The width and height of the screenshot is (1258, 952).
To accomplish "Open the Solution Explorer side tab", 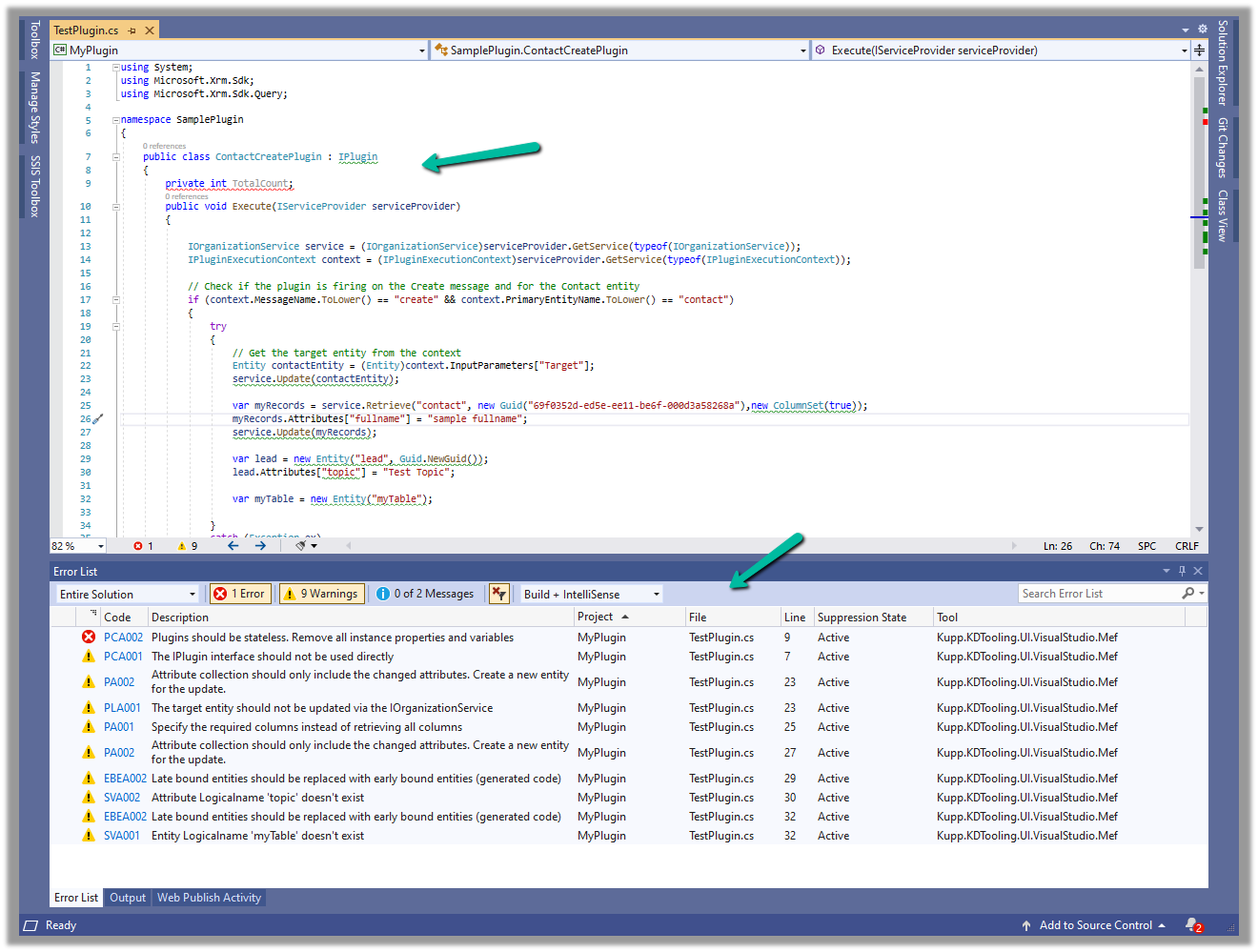I will pos(1223,63).
